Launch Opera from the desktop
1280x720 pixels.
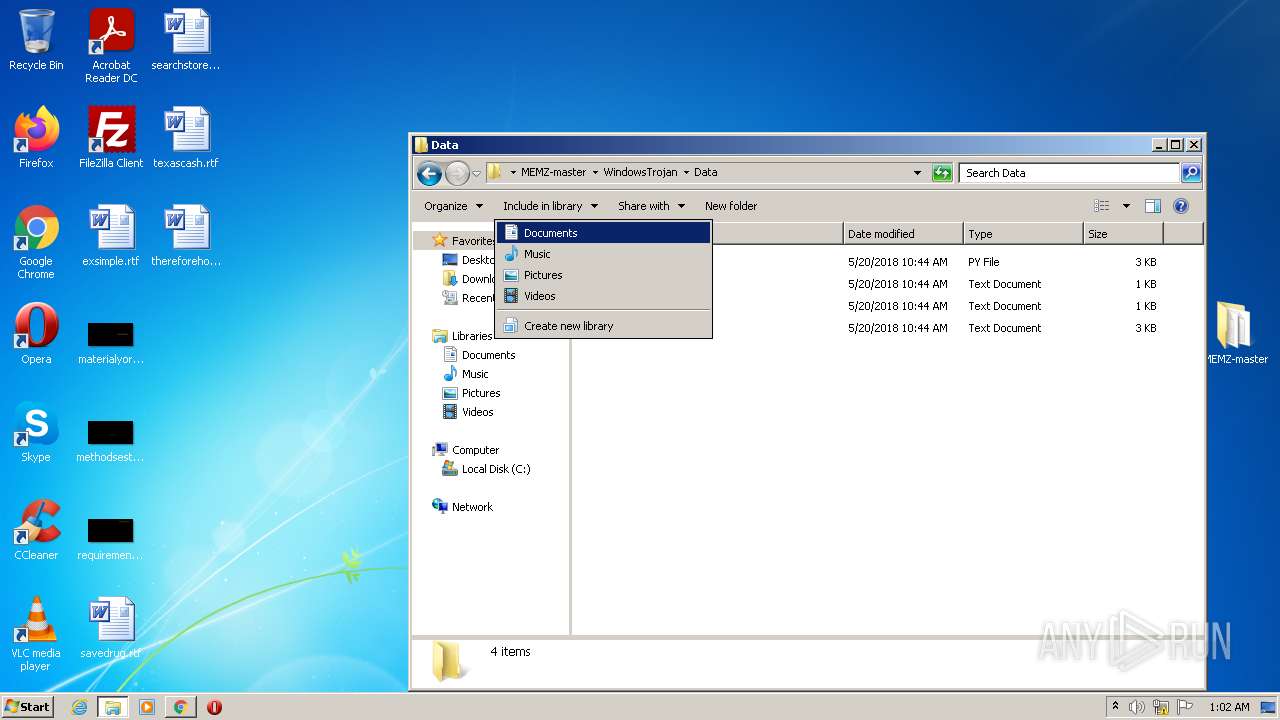click(x=36, y=333)
